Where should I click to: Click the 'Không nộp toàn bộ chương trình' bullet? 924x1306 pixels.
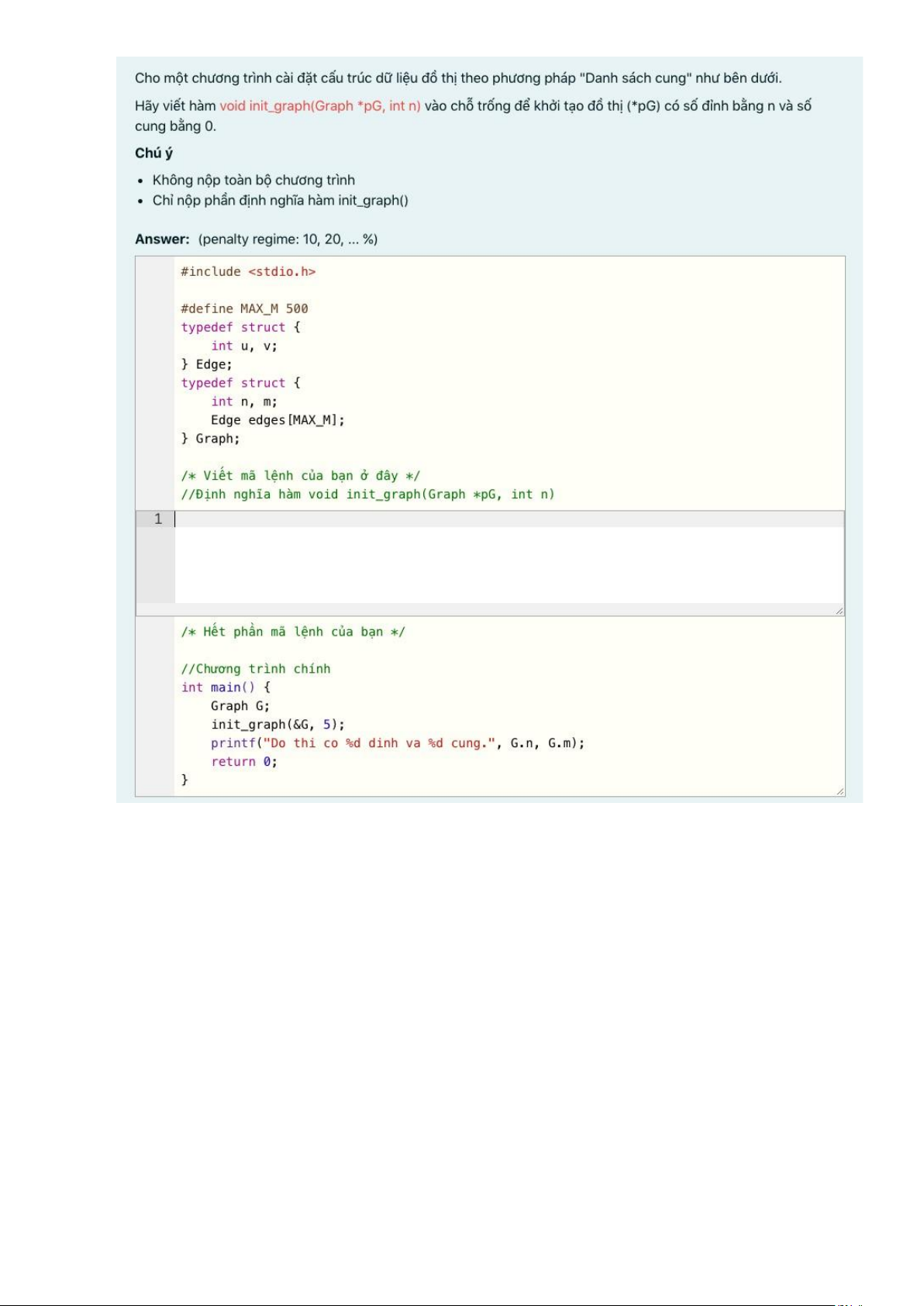click(x=253, y=180)
